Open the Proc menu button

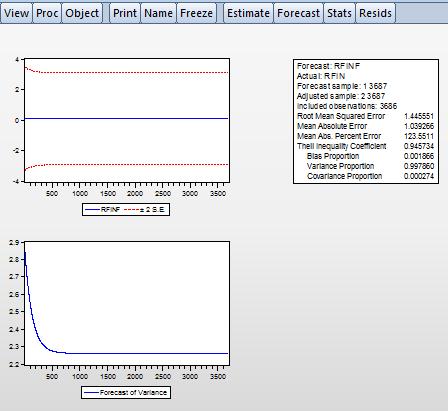[x=47, y=13]
